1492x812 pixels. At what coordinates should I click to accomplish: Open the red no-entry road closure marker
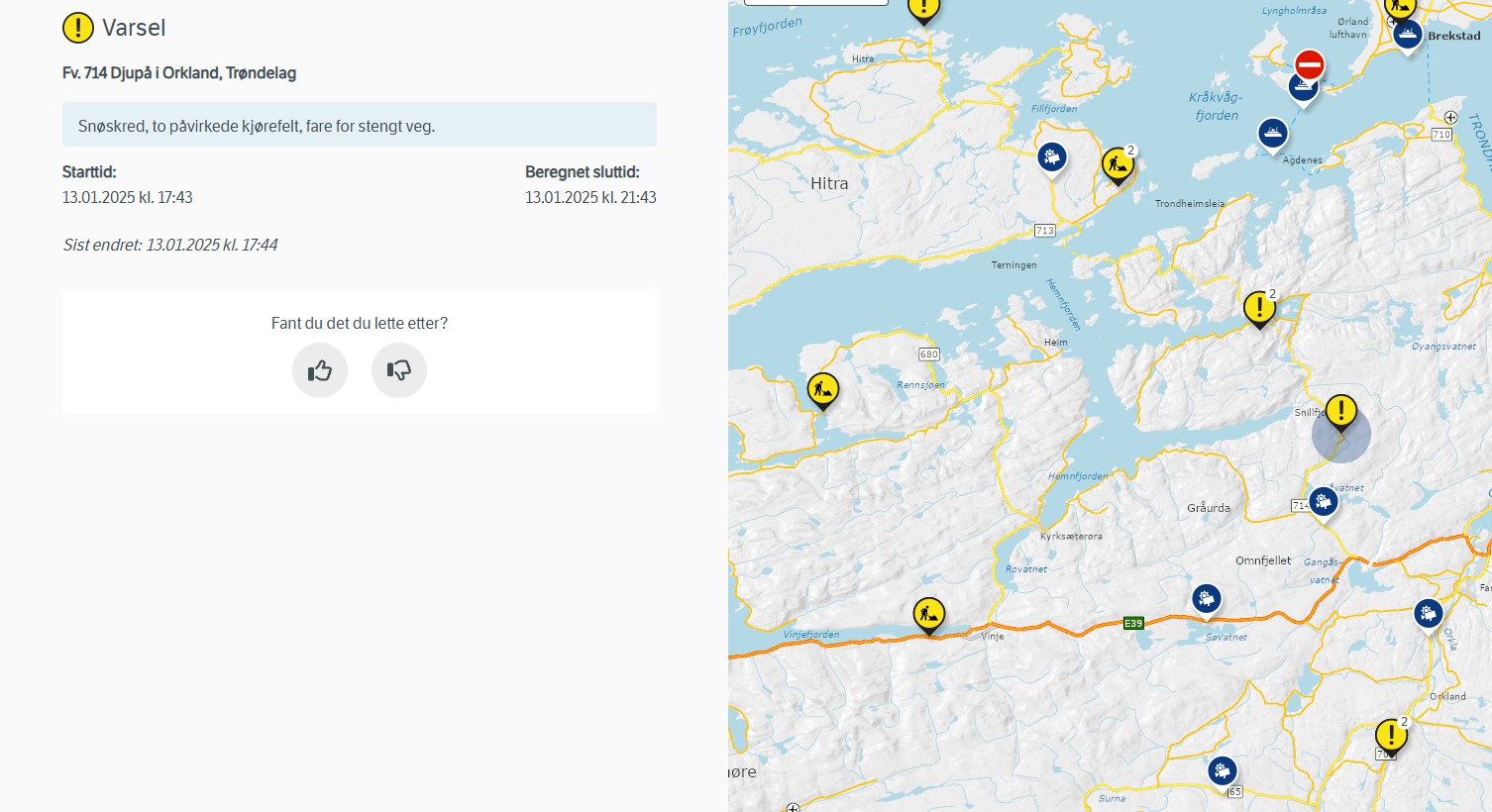pyautogui.click(x=1310, y=65)
